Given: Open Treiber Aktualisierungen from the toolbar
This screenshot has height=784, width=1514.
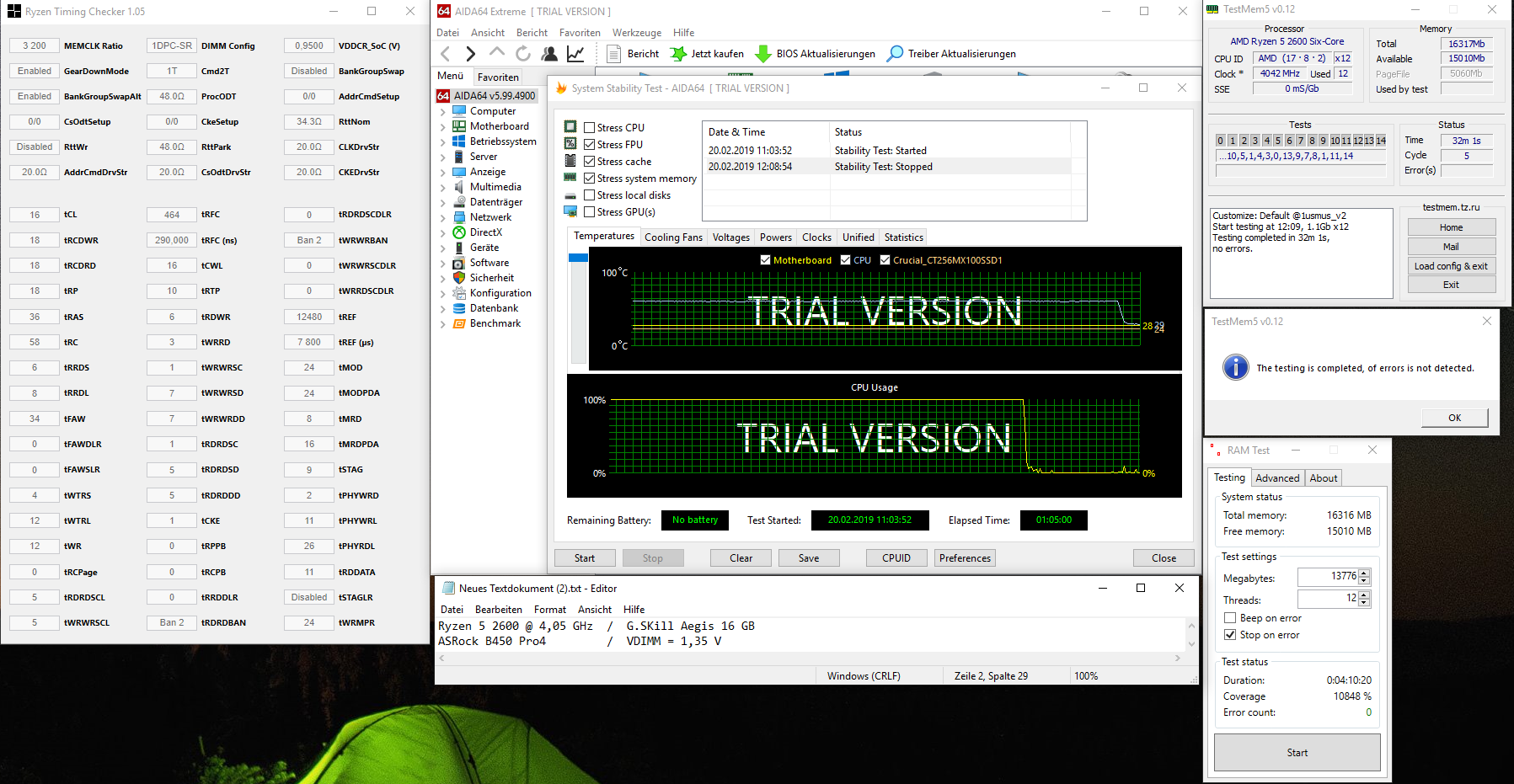Looking at the screenshot, I should 952,54.
